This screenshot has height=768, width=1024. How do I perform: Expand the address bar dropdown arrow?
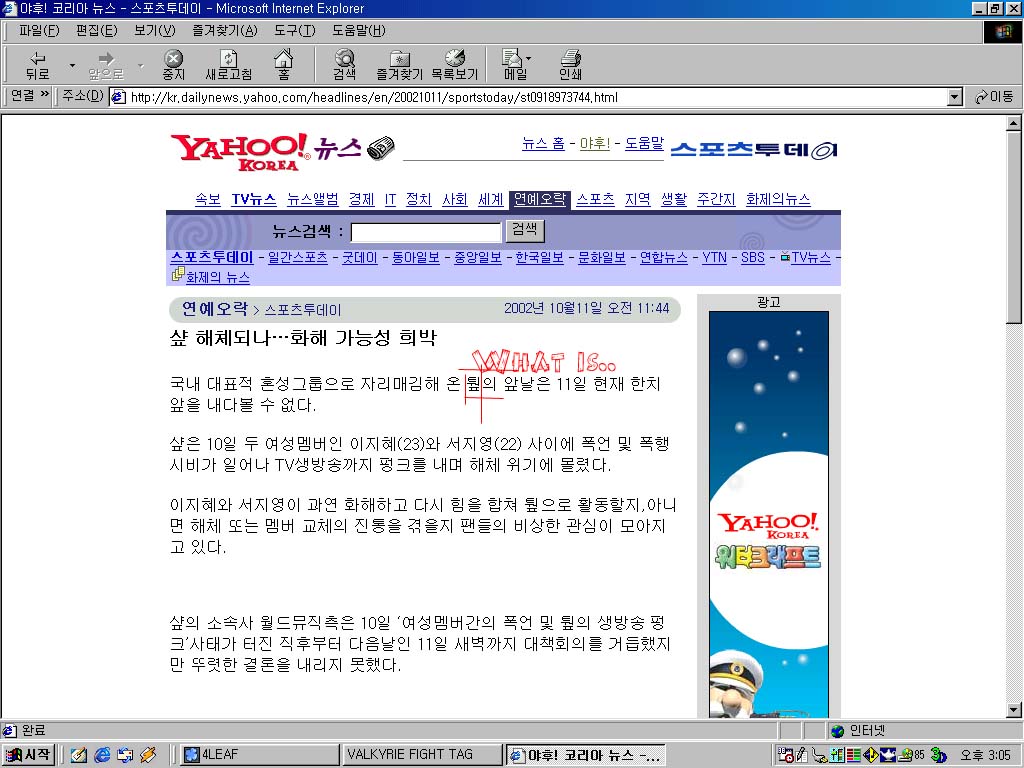point(955,97)
